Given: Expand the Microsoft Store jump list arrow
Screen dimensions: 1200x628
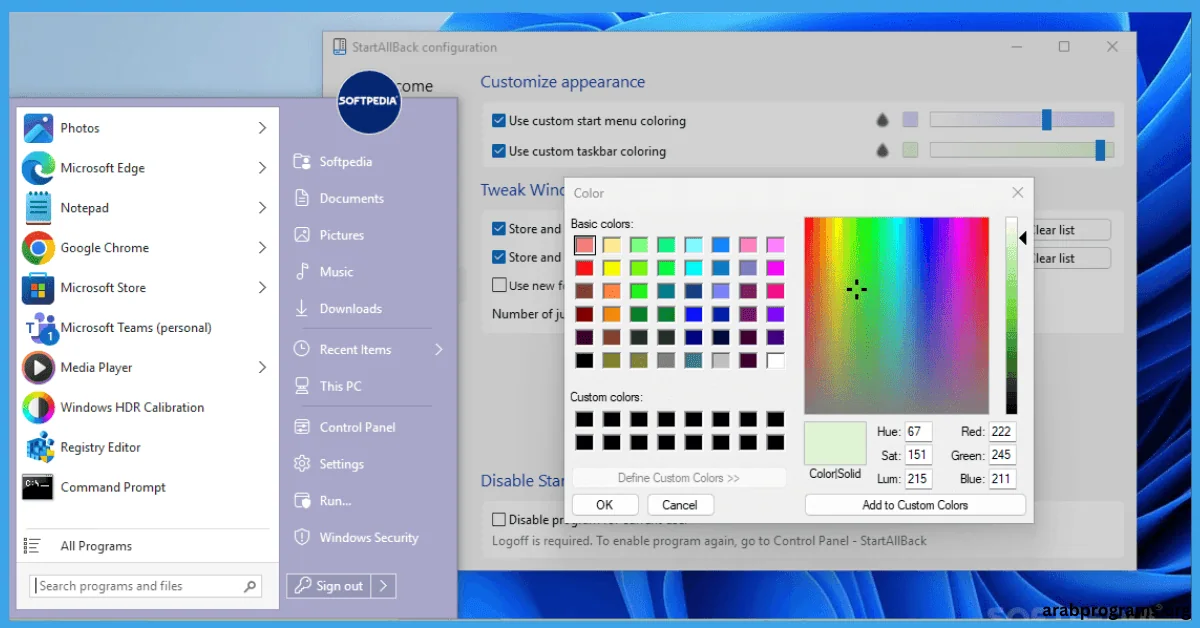Looking at the screenshot, I should pyautogui.click(x=262, y=288).
